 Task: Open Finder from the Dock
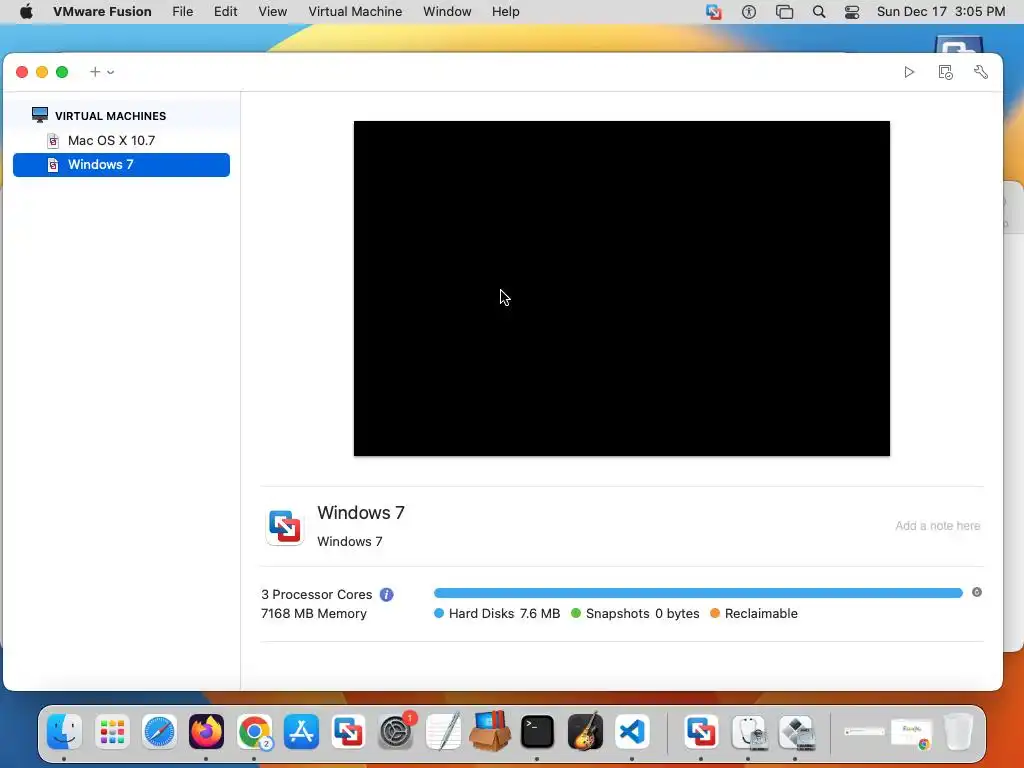(x=64, y=731)
